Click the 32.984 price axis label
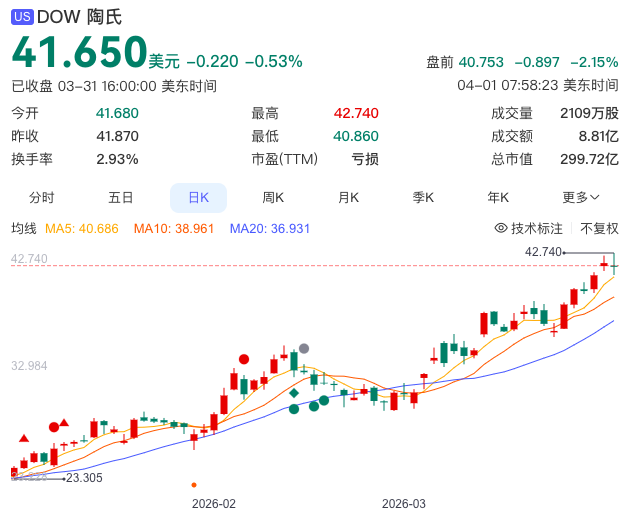The width and height of the screenshot is (631, 518). (x=29, y=365)
